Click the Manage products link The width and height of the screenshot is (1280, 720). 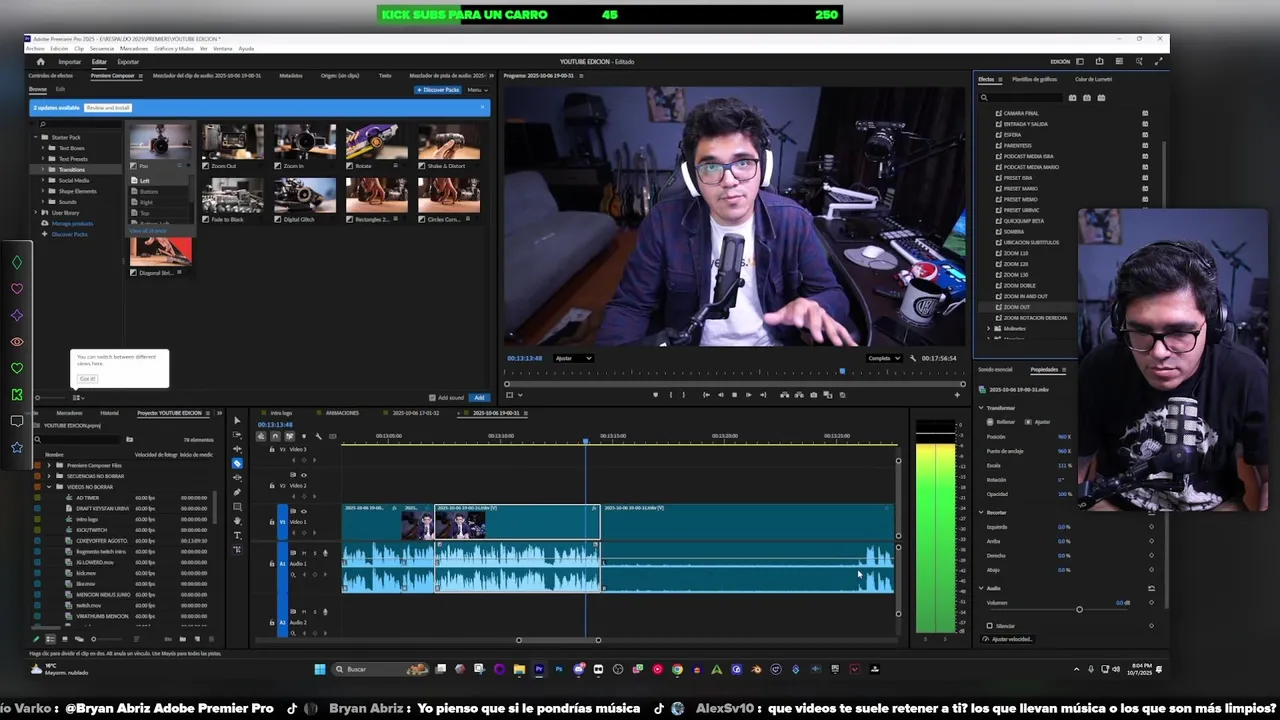point(72,224)
